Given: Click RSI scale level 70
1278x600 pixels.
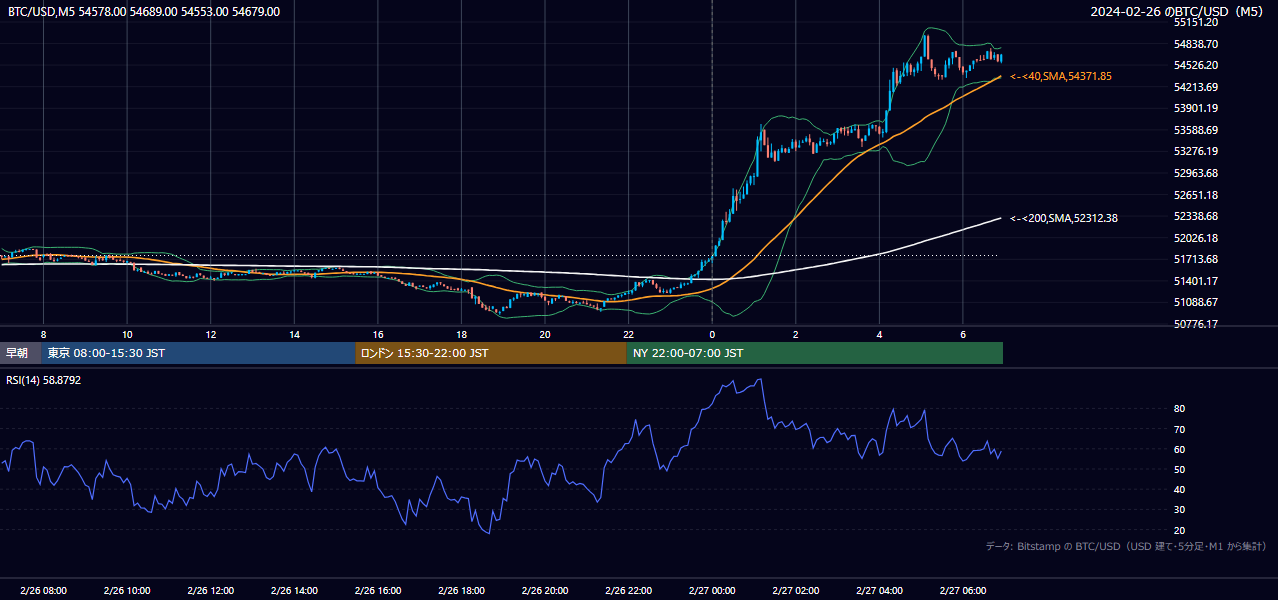Looking at the screenshot, I should [1179, 429].
